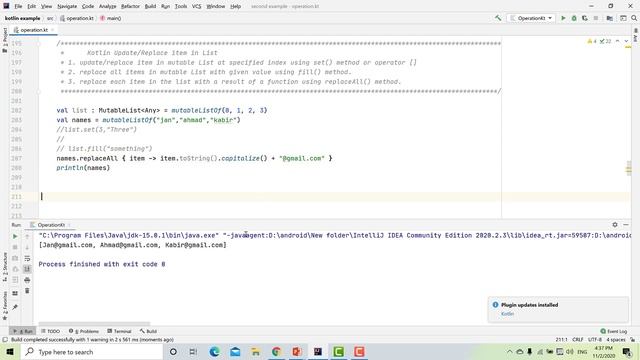Click the UTF-8 encoding selector

pyautogui.click(x=595, y=340)
